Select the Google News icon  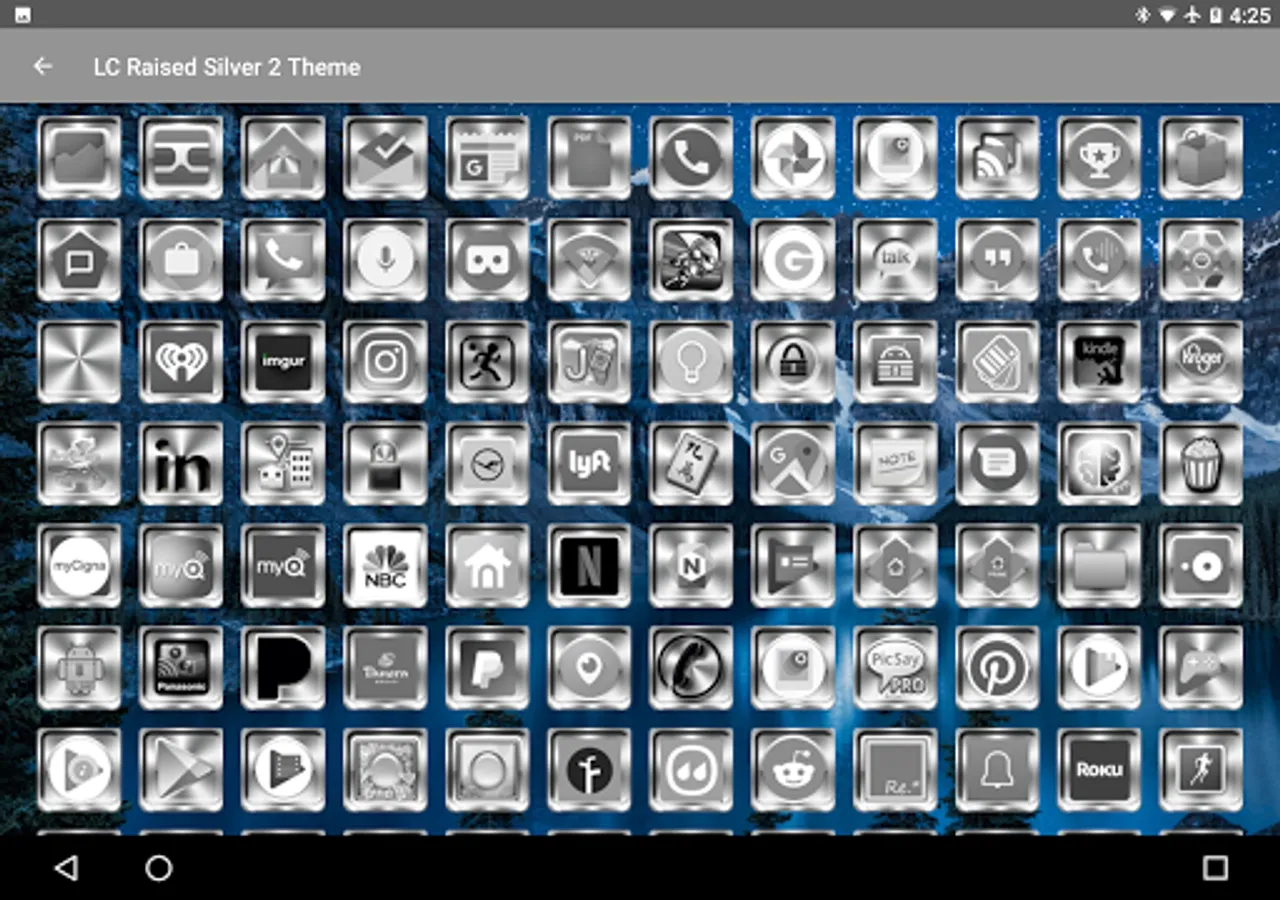tap(487, 157)
